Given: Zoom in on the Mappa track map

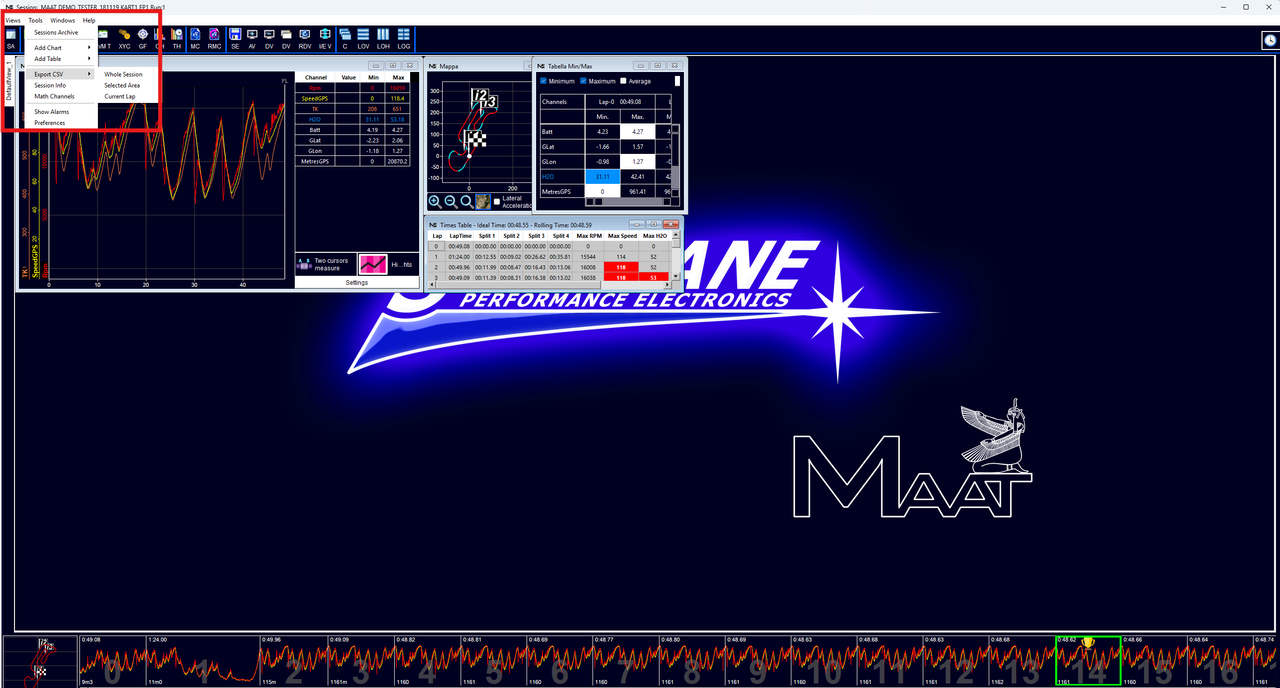Looking at the screenshot, I should [434, 201].
